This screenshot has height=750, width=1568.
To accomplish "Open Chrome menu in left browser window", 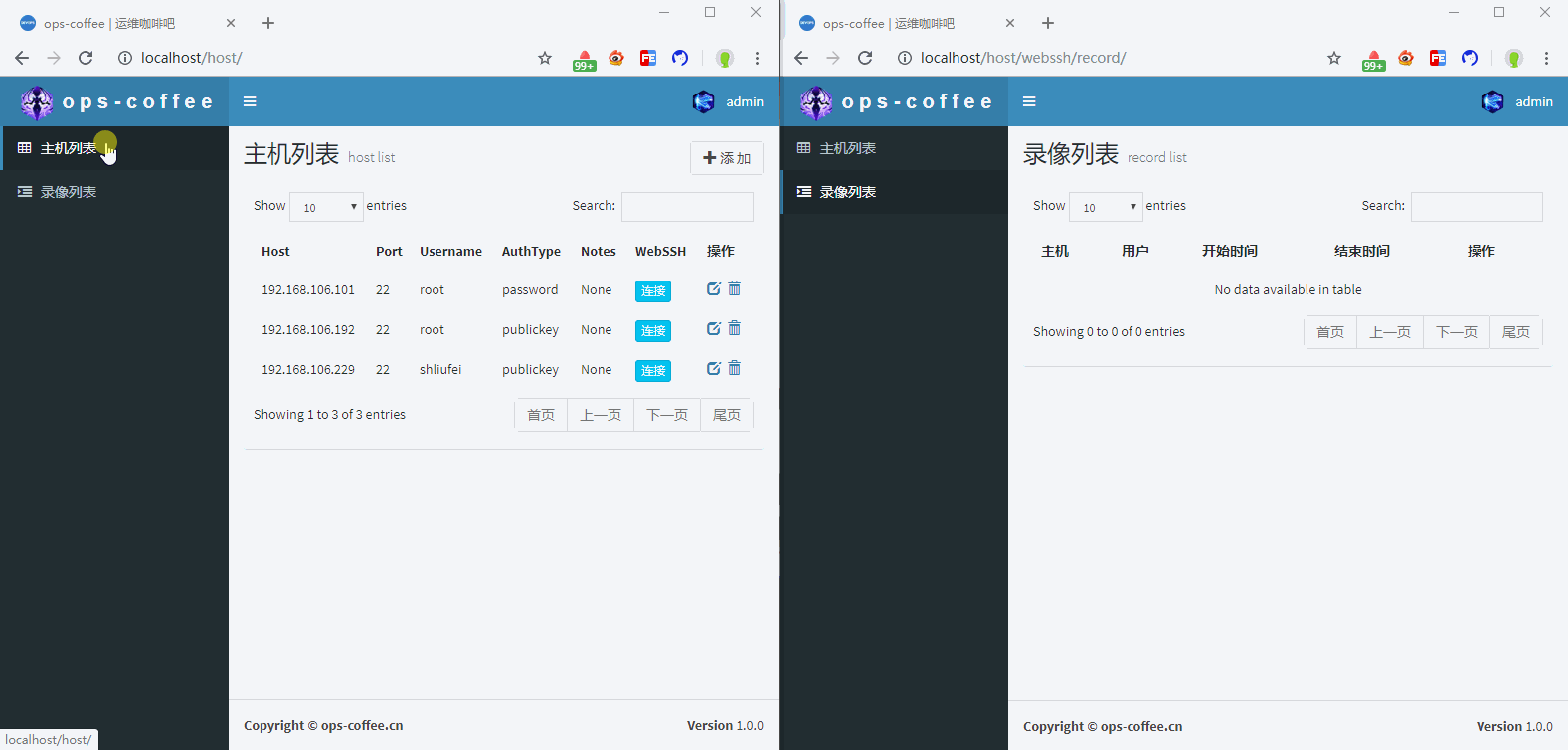I will [757, 58].
